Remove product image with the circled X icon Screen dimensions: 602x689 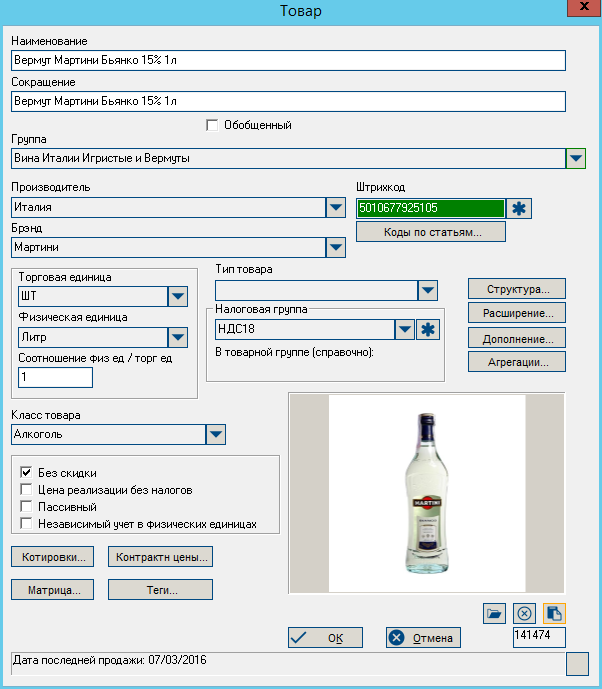(x=524, y=613)
